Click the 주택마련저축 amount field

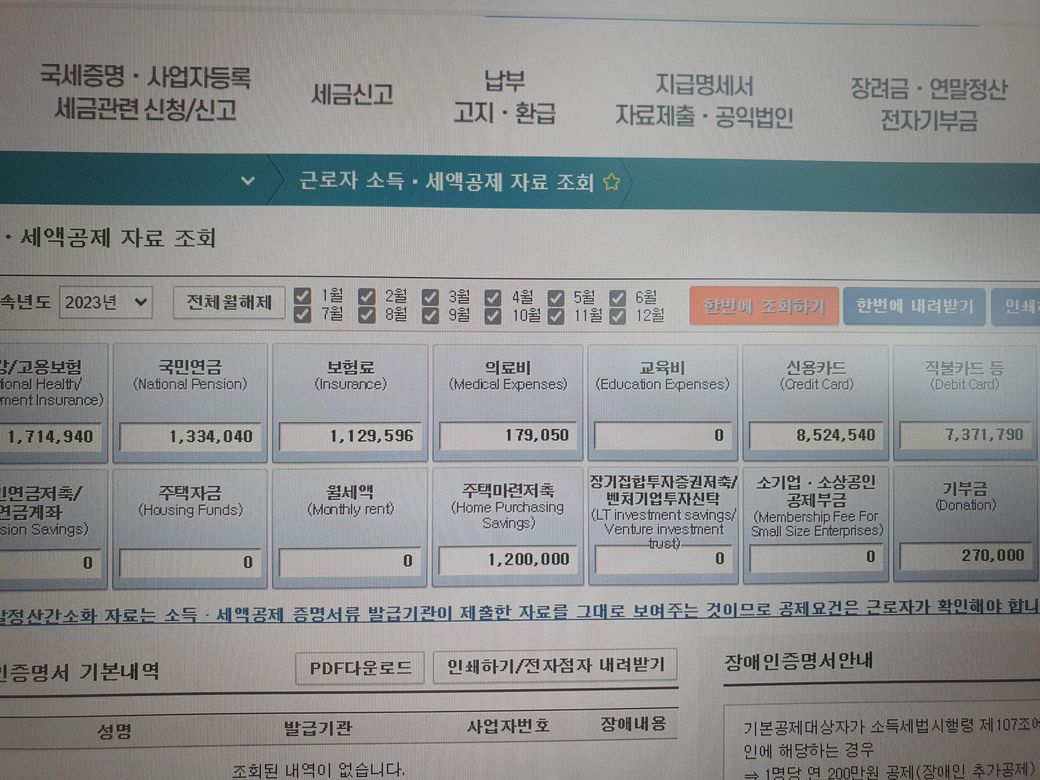pos(507,560)
